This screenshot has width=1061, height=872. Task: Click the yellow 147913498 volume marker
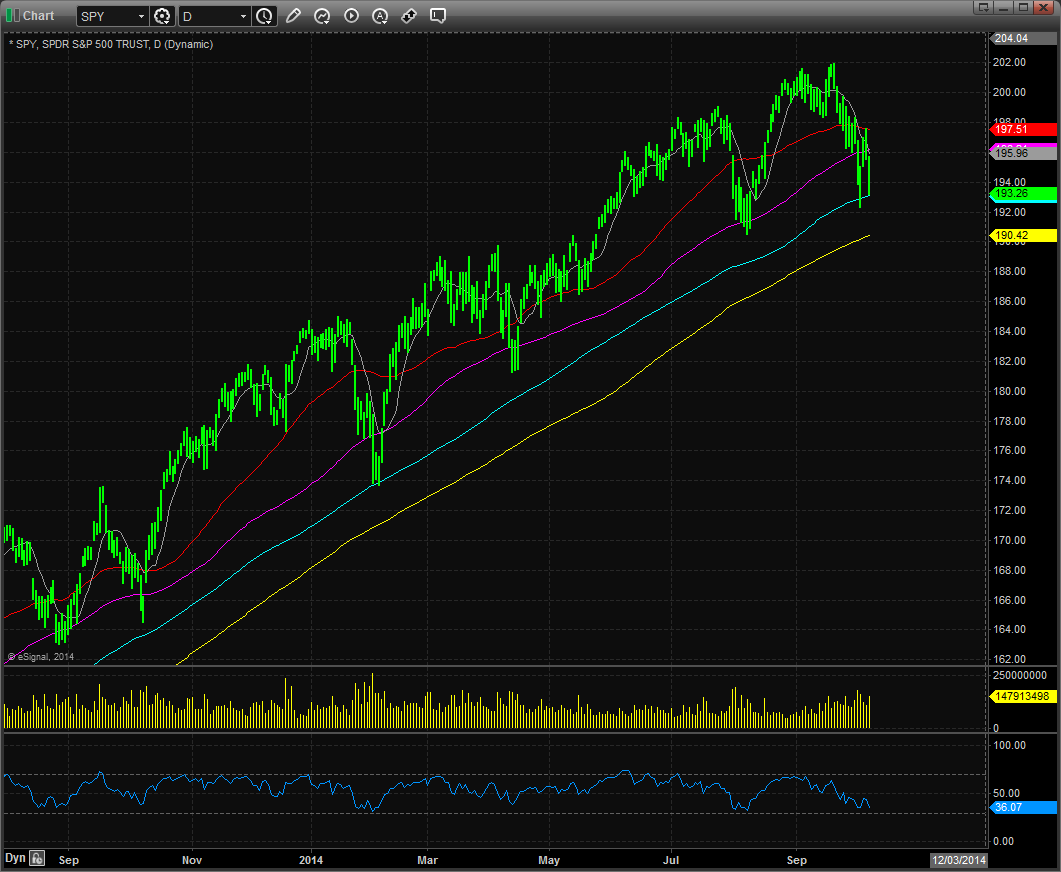point(1022,696)
